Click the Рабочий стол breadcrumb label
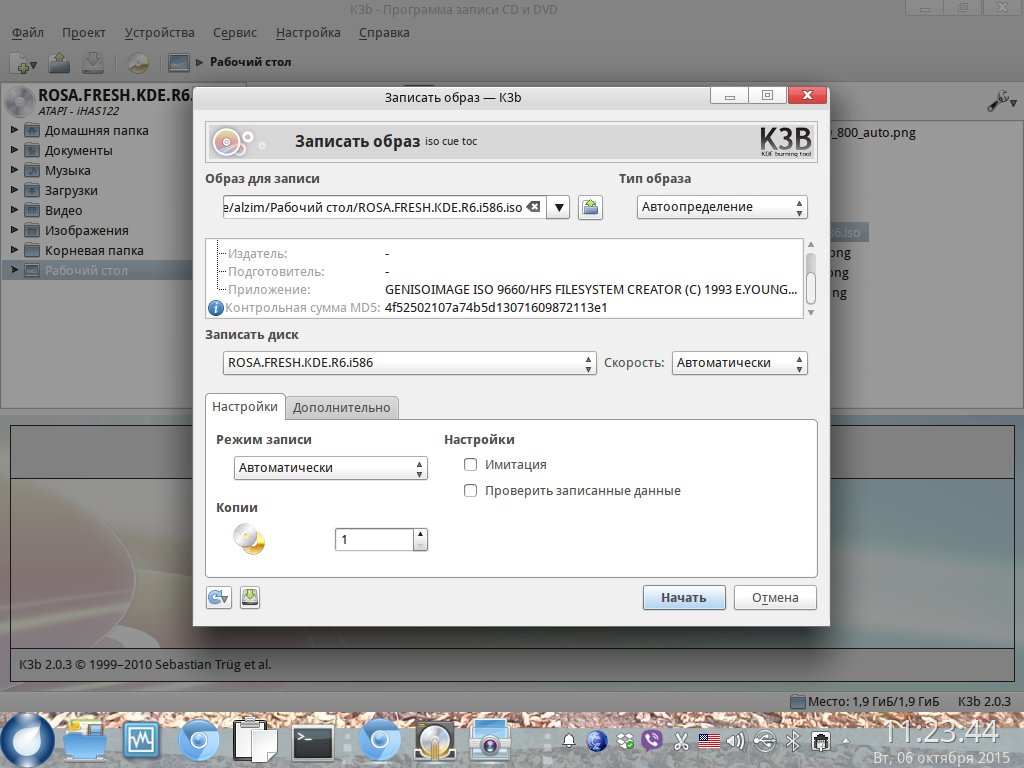 [250, 62]
